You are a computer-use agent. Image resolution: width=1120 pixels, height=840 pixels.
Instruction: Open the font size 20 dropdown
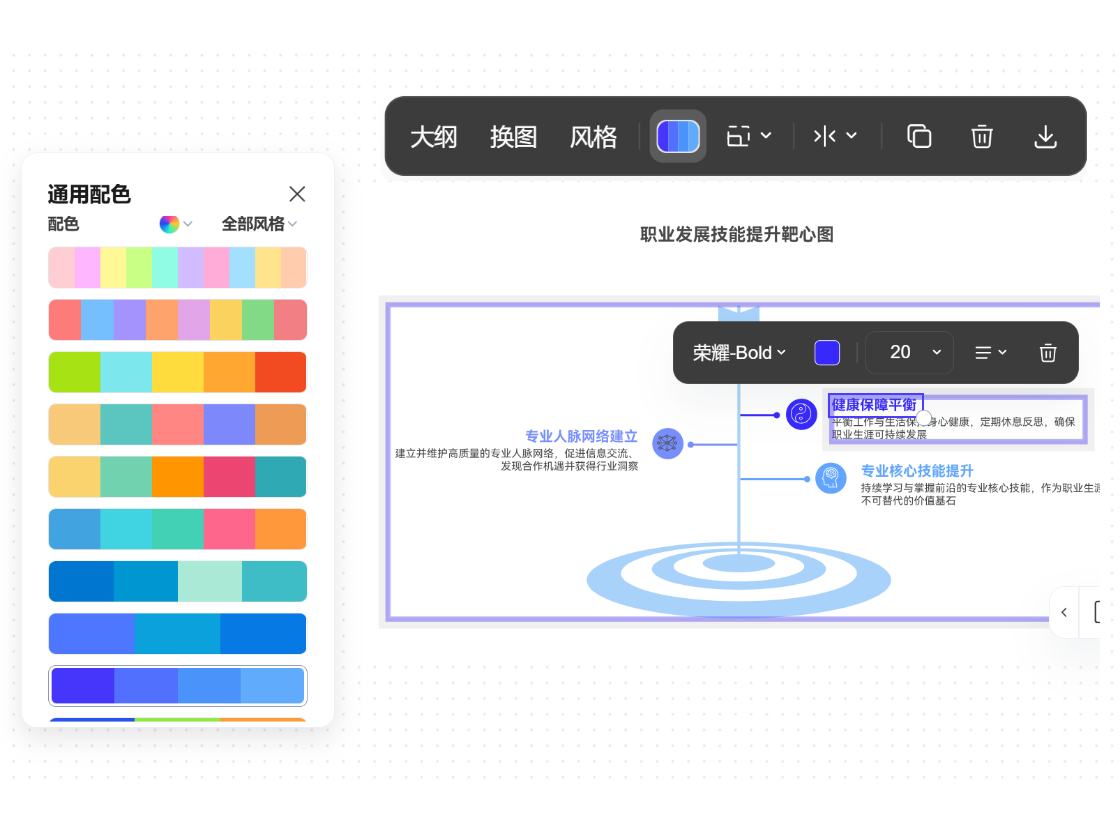tap(909, 352)
